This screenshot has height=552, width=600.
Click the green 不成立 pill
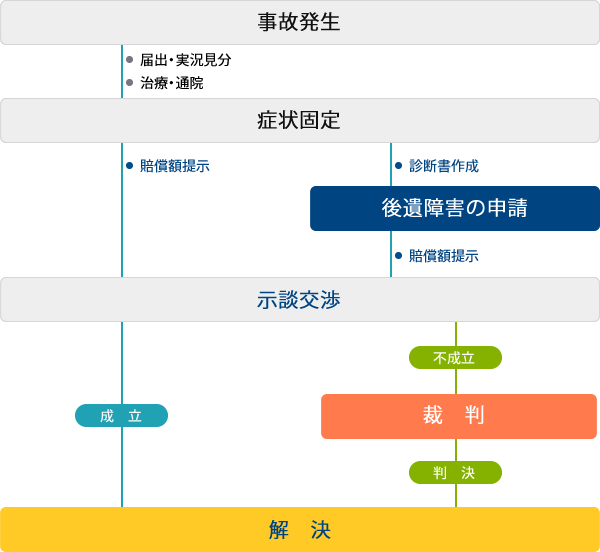pos(455,357)
